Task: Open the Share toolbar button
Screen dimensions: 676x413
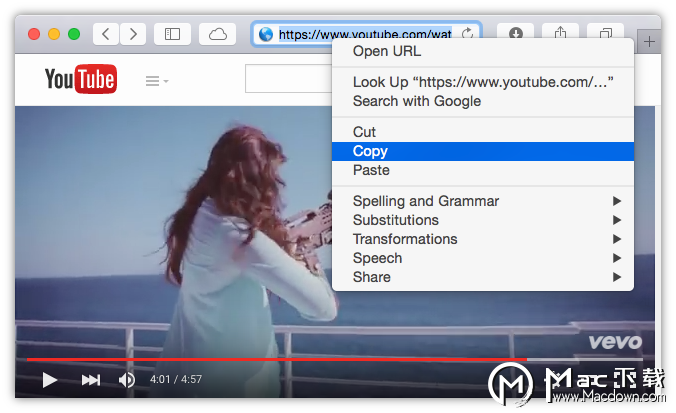Action: 560,32
